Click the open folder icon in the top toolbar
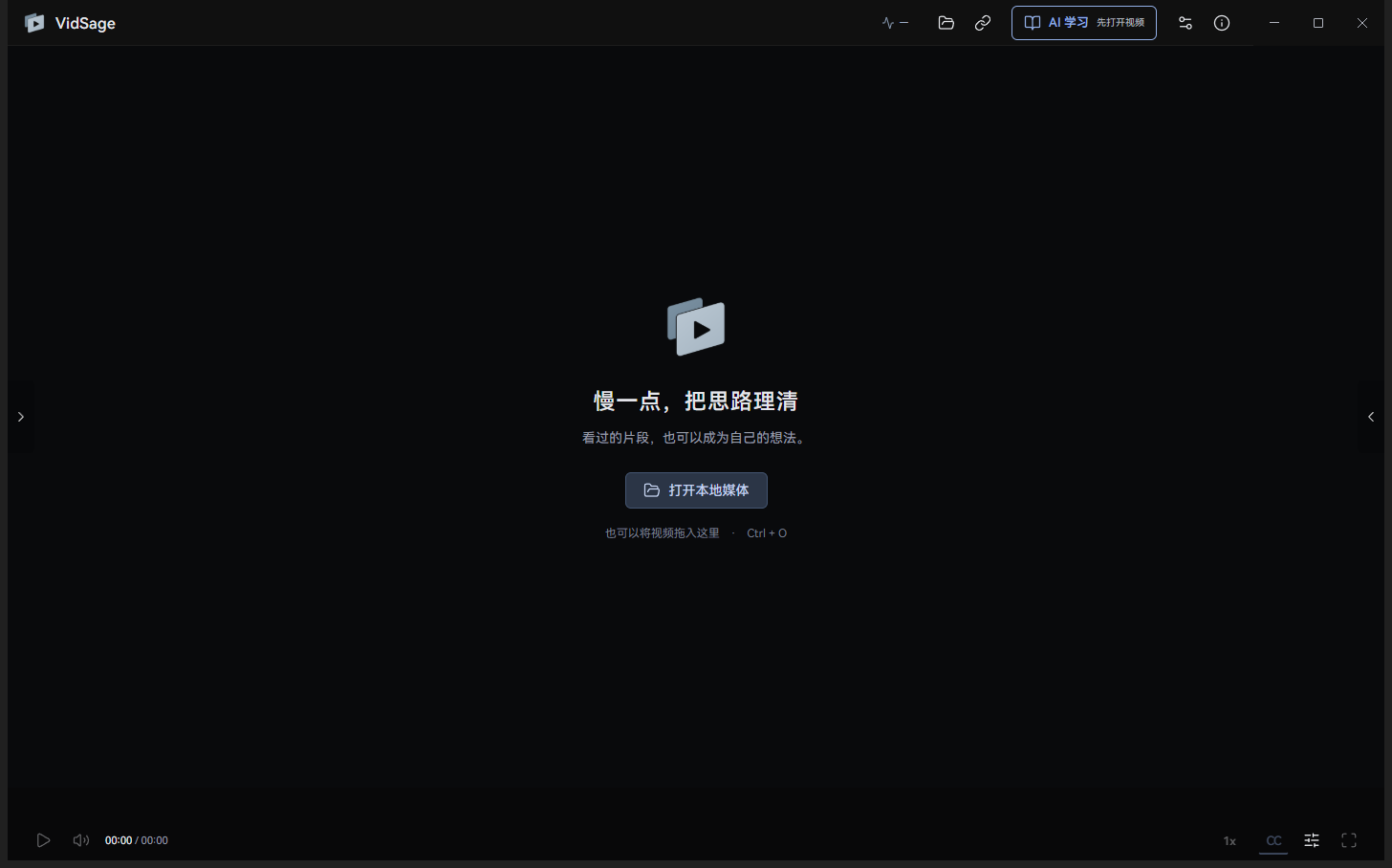 (946, 23)
